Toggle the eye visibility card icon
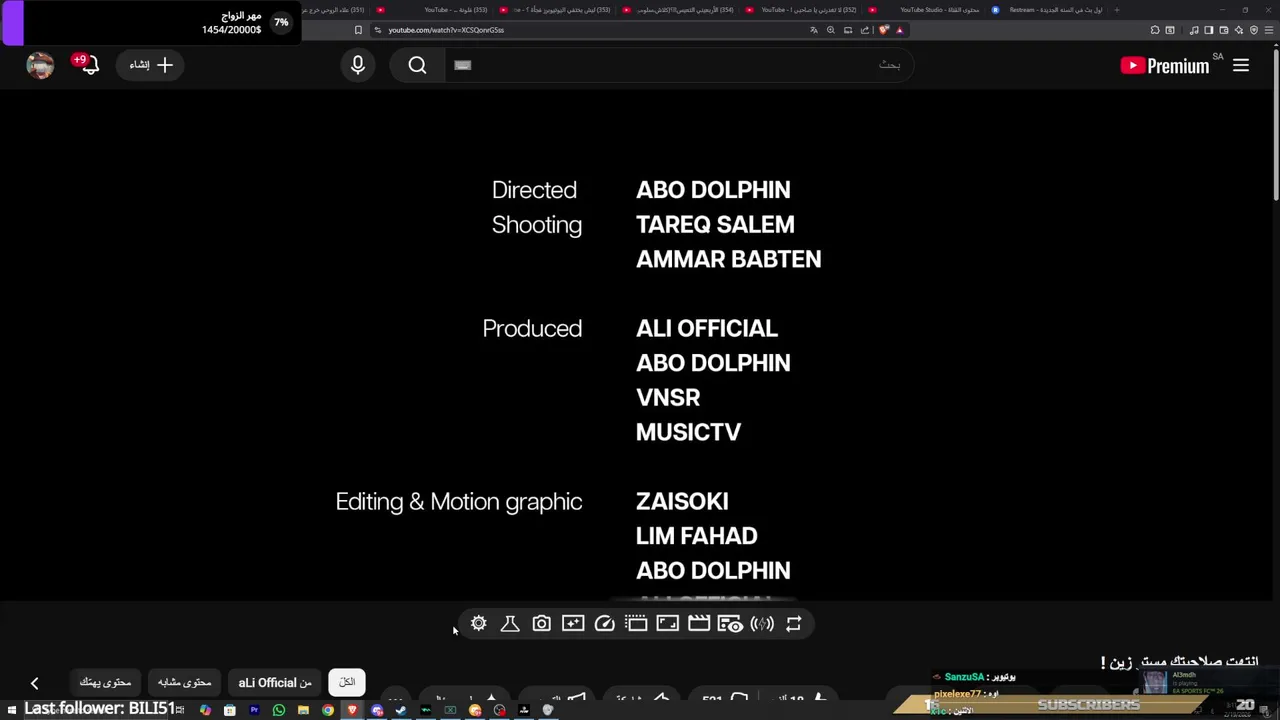Image resolution: width=1280 pixels, height=720 pixels. pos(730,624)
